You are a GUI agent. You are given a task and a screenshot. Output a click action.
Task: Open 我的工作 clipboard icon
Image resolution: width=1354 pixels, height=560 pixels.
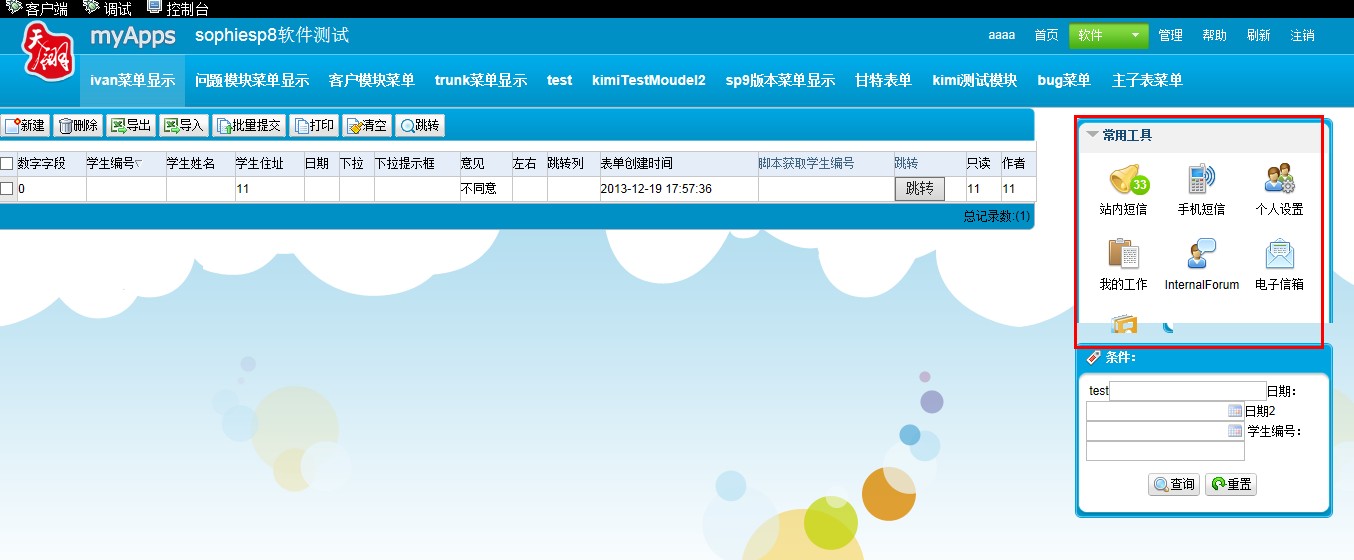(1123, 254)
